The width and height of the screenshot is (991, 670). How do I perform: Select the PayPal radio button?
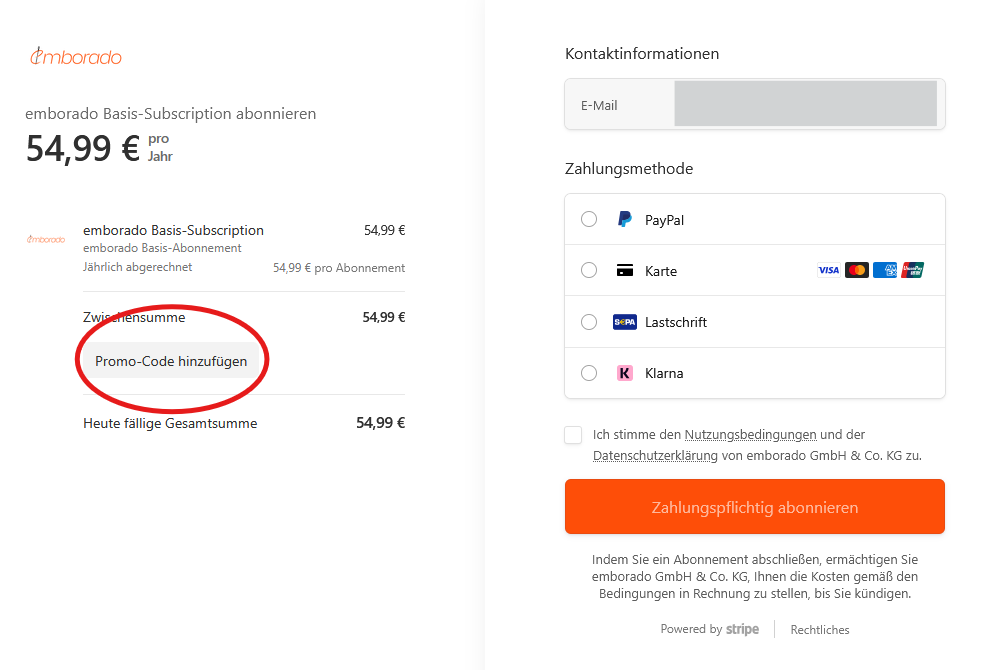(589, 219)
